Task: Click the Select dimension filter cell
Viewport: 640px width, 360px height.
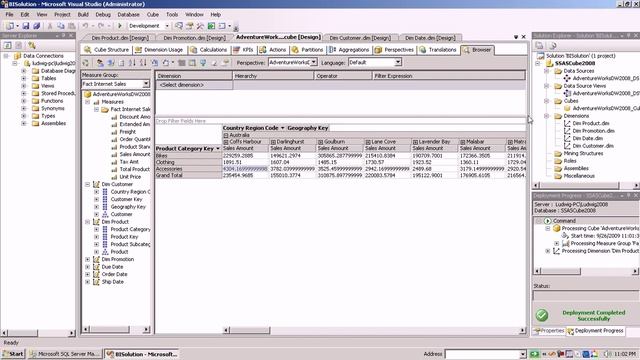Action: pyautogui.click(x=194, y=85)
